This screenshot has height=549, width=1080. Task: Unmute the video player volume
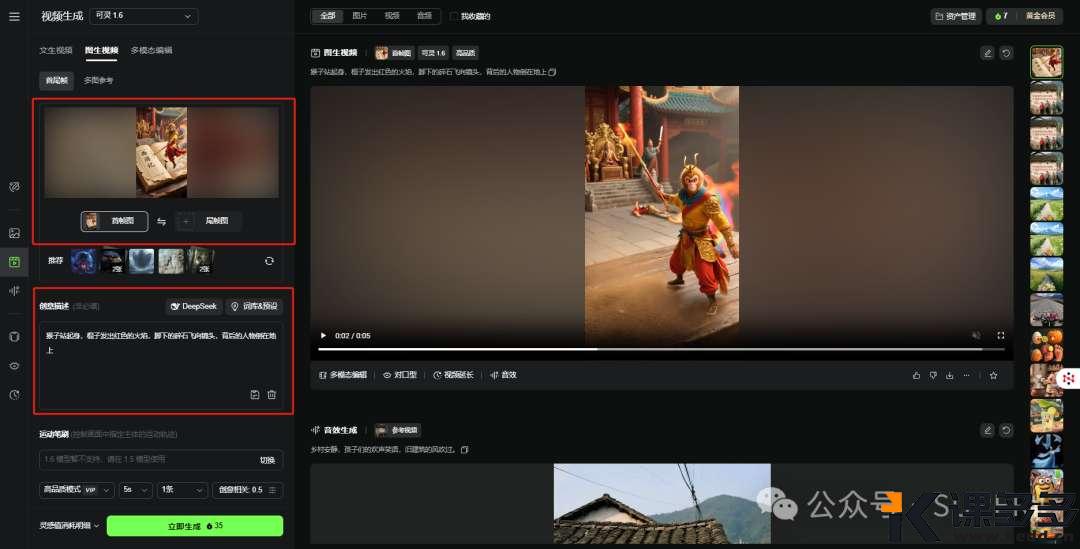[x=976, y=335]
